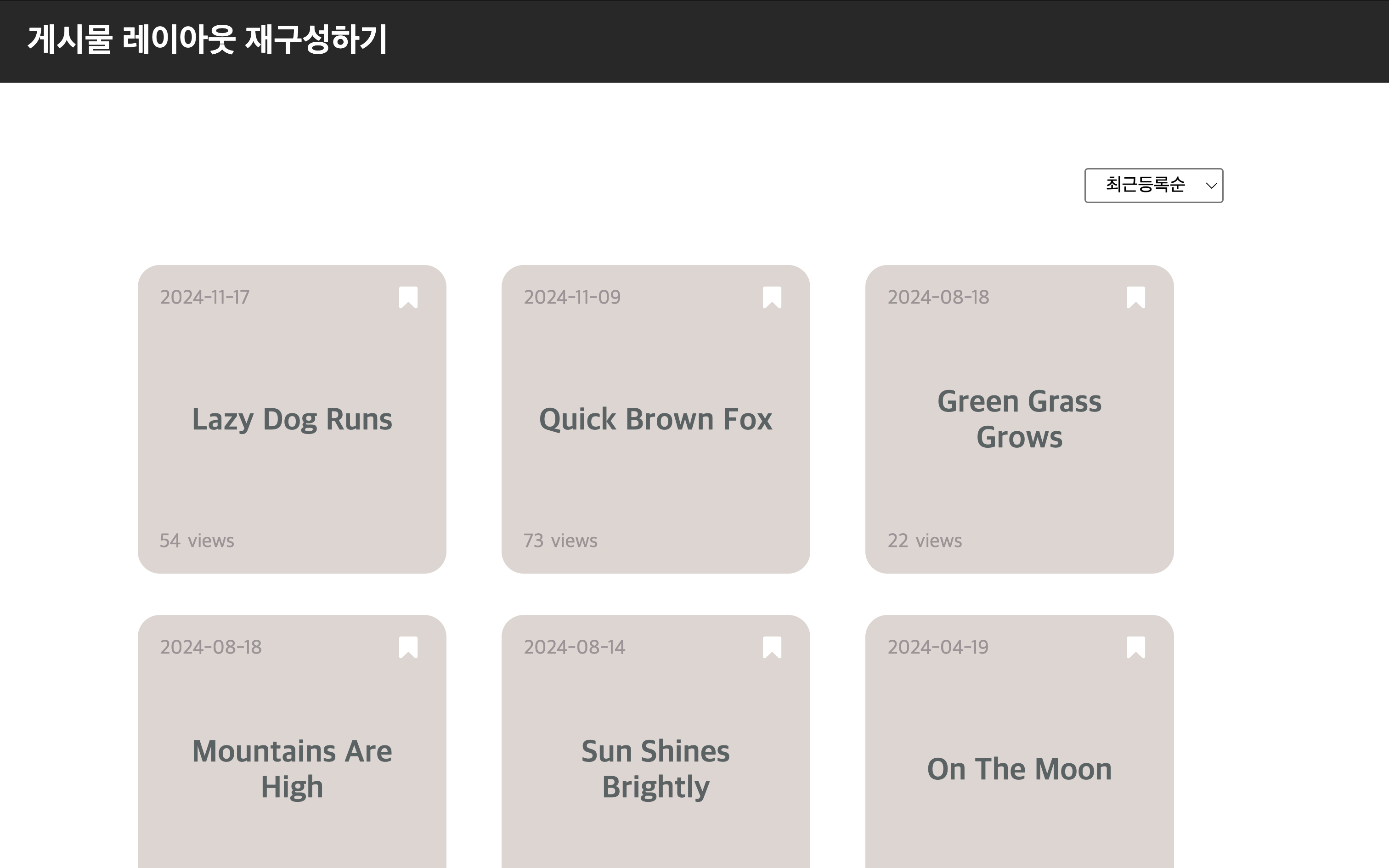The image size is (1389, 868).
Task: Open the Mountains Are High card
Action: tap(292, 769)
